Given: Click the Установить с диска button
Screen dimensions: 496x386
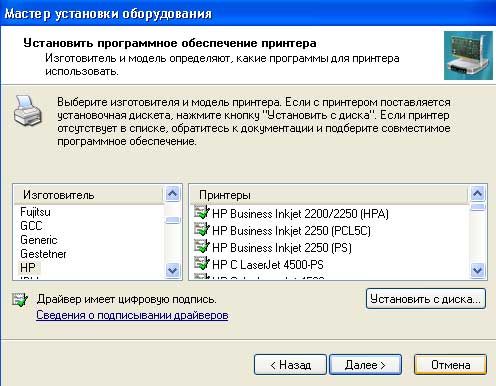Looking at the screenshot, I should coord(426,299).
